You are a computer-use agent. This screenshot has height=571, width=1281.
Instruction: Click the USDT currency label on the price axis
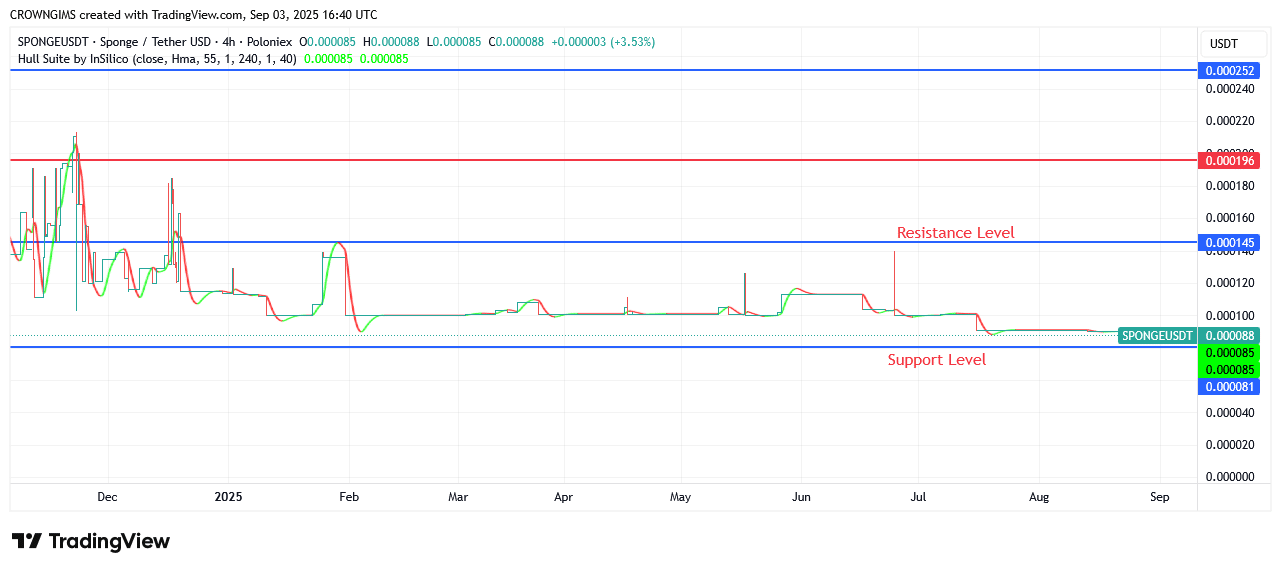[x=1223, y=43]
